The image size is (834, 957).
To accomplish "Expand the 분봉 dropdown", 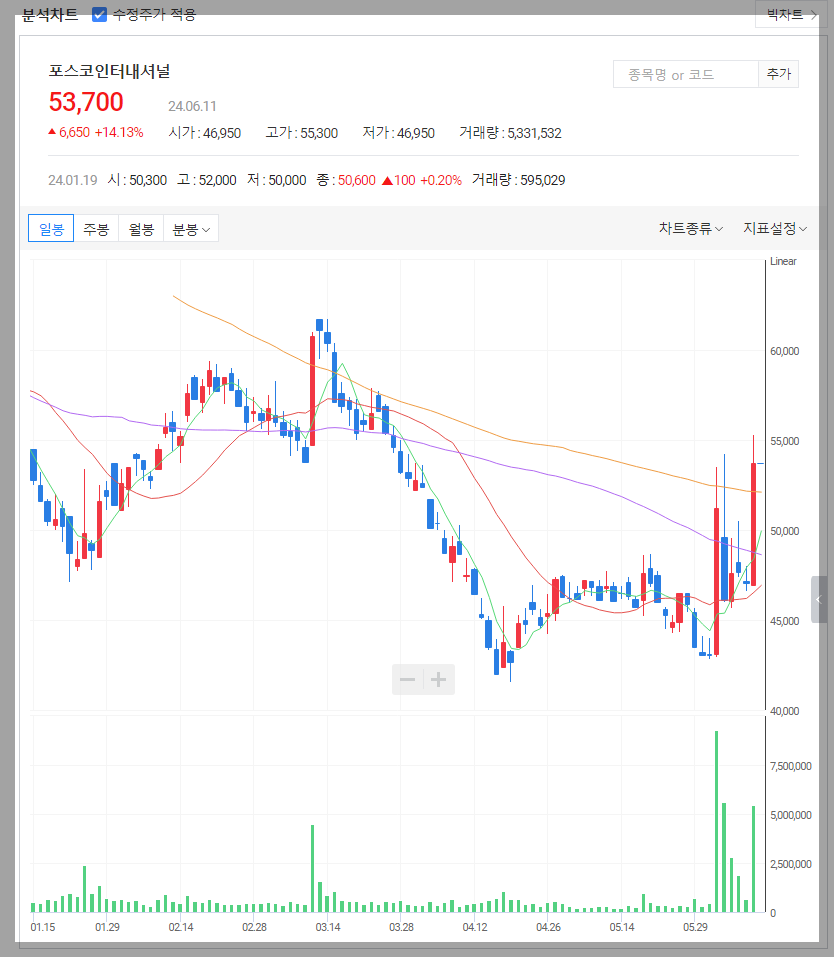I will click(190, 229).
